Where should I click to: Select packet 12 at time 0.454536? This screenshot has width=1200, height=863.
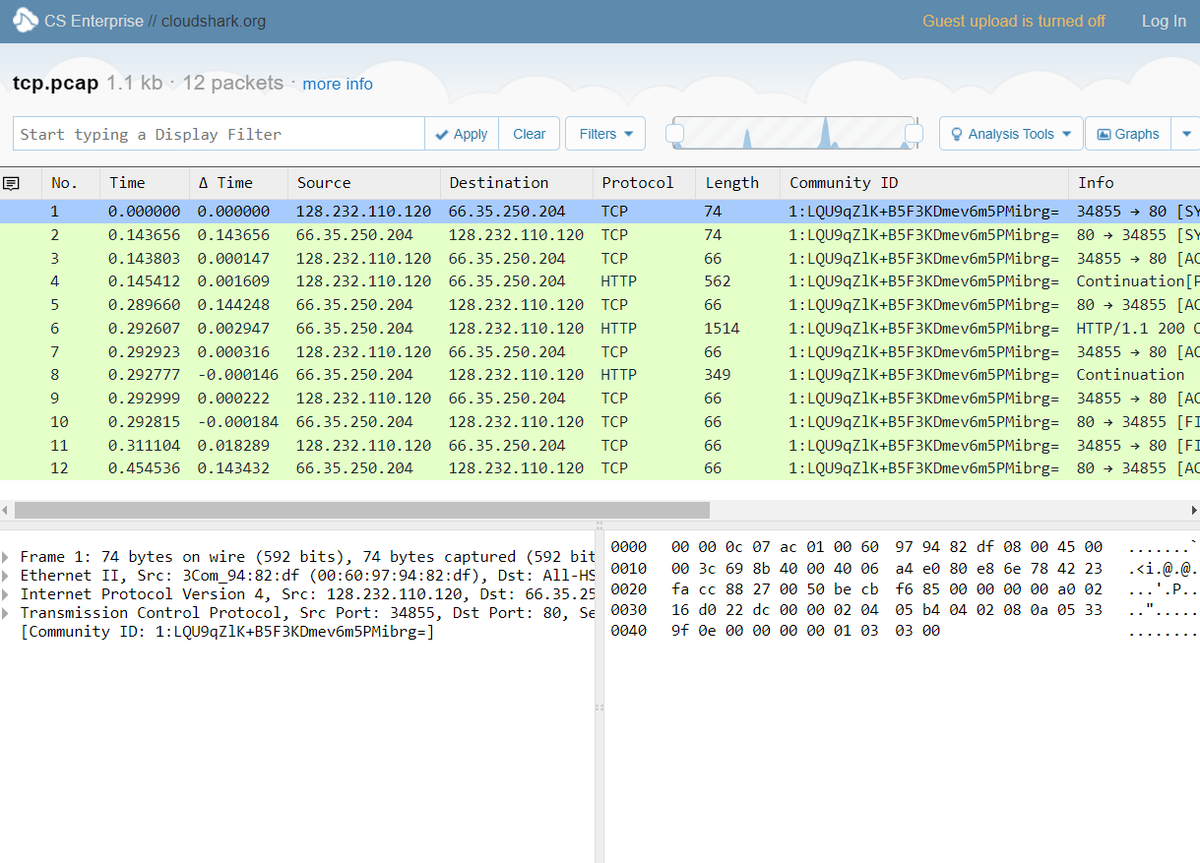click(600, 468)
